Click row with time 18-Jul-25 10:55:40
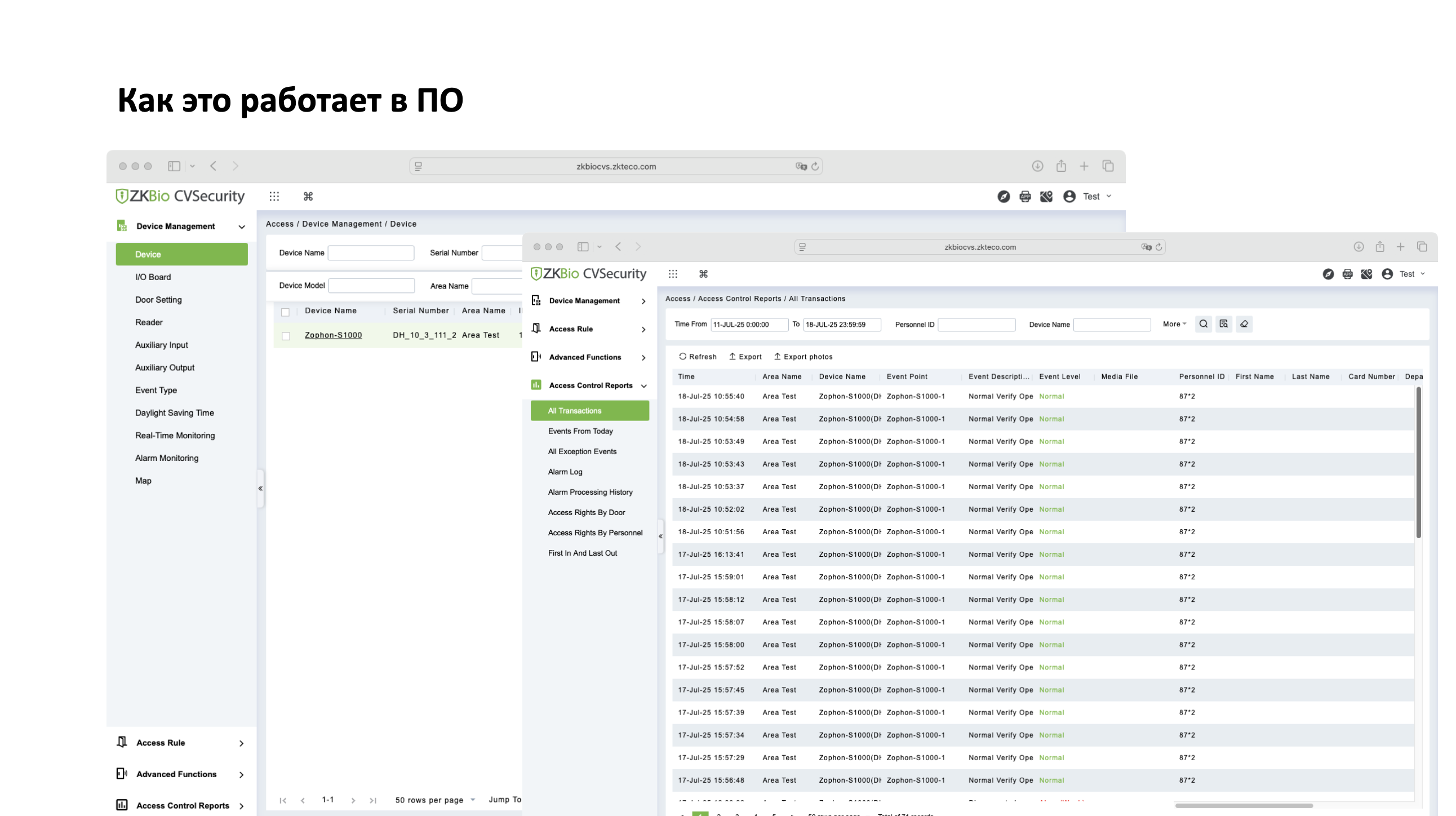 pyautogui.click(x=1043, y=396)
